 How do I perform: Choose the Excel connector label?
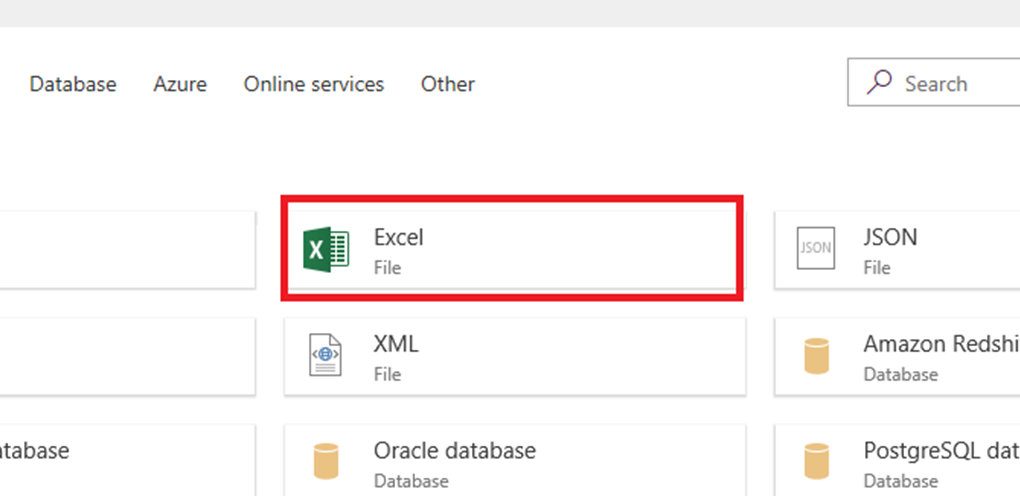point(399,238)
